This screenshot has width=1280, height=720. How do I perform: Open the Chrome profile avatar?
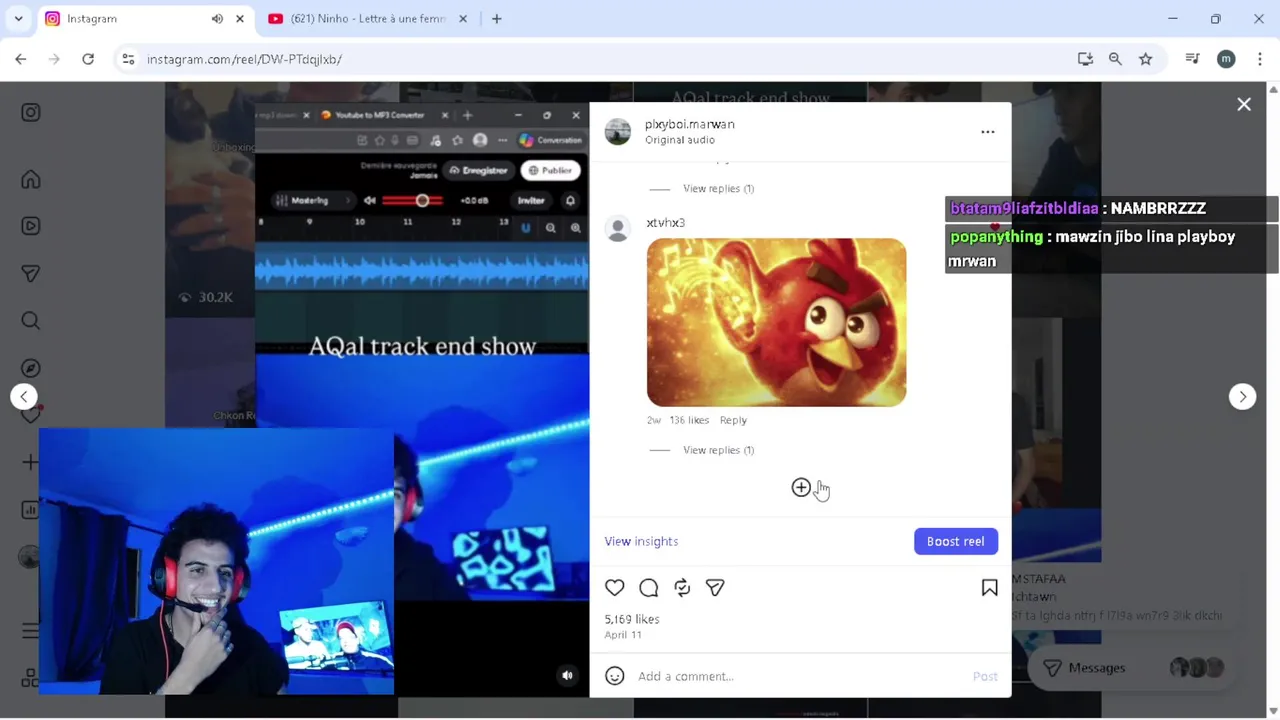pos(1226,59)
